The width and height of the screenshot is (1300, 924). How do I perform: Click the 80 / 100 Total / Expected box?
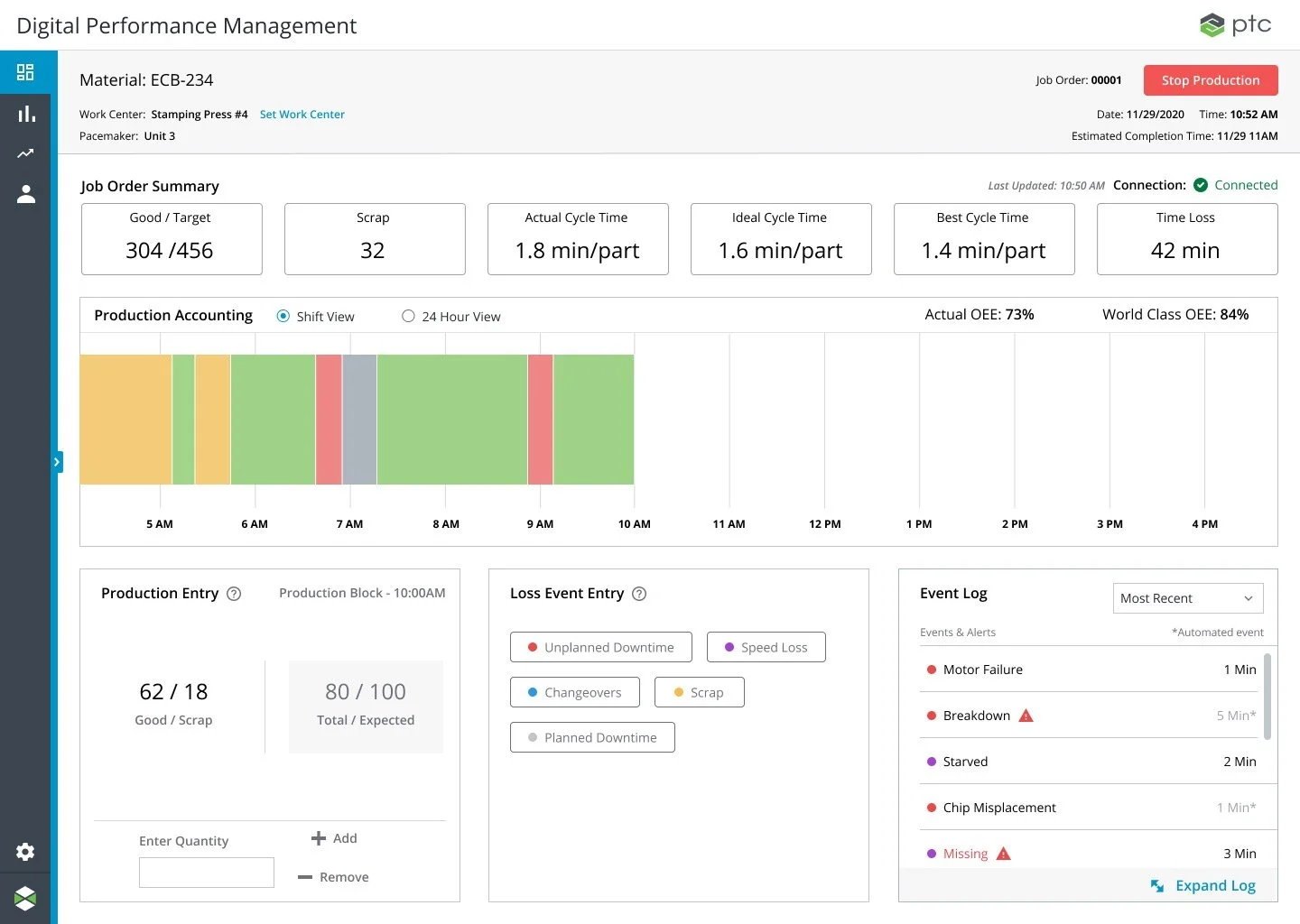click(366, 707)
